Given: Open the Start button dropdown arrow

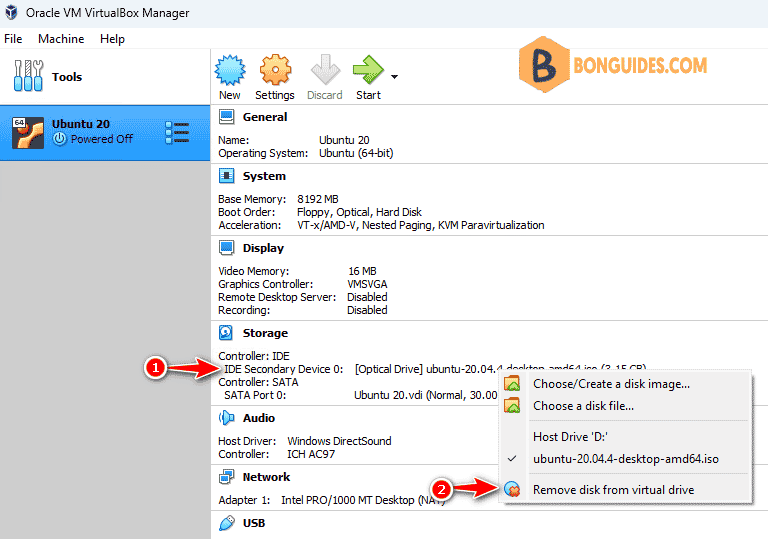Looking at the screenshot, I should (x=394, y=77).
